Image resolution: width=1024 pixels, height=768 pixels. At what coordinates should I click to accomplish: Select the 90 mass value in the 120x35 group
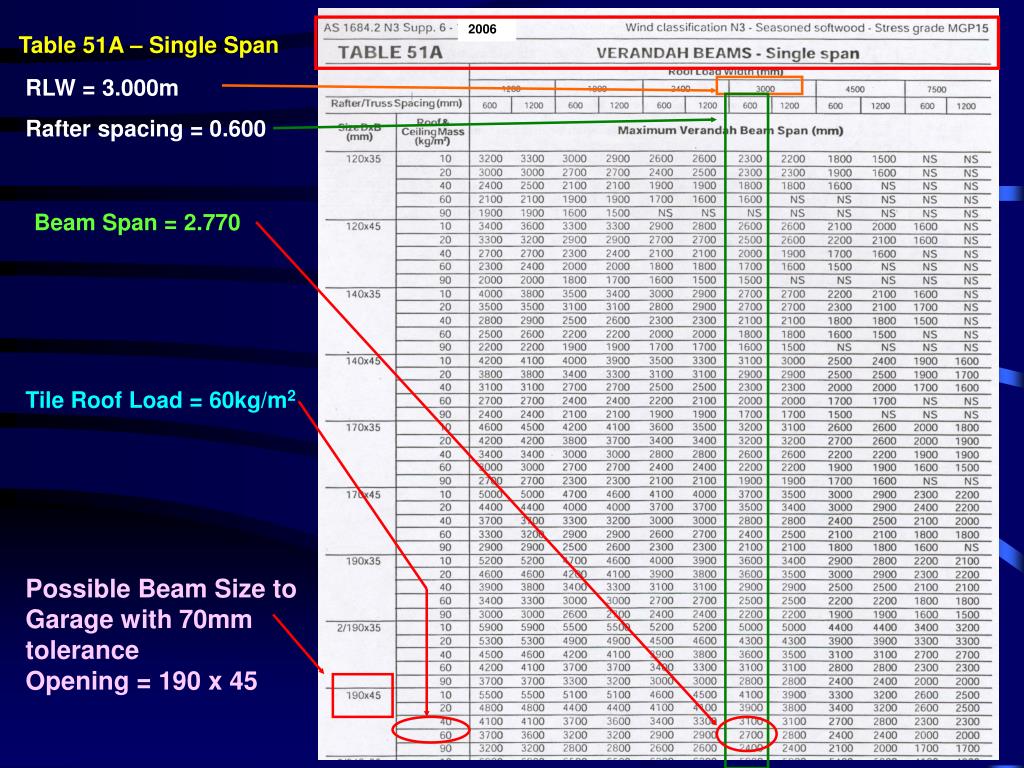pos(445,213)
